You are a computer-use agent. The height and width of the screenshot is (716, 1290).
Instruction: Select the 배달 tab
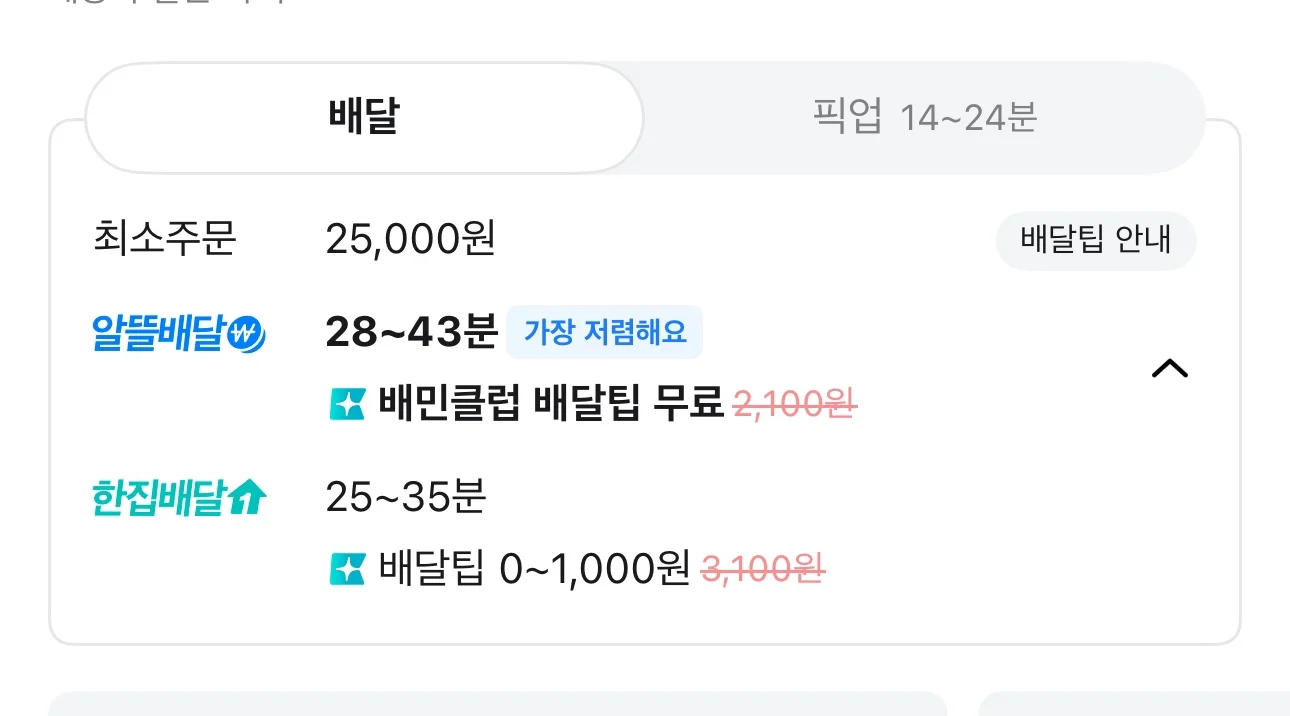[364, 118]
